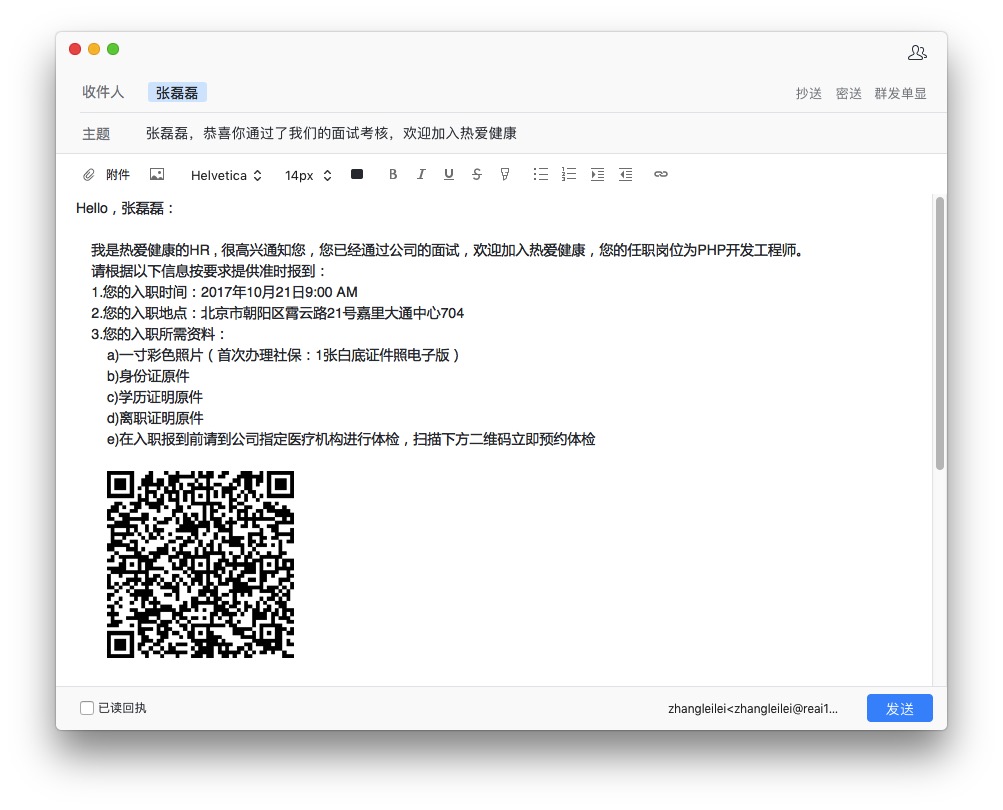Viewport: 1003px width, 810px height.
Task: Insert a numbered list
Action: [x=569, y=175]
